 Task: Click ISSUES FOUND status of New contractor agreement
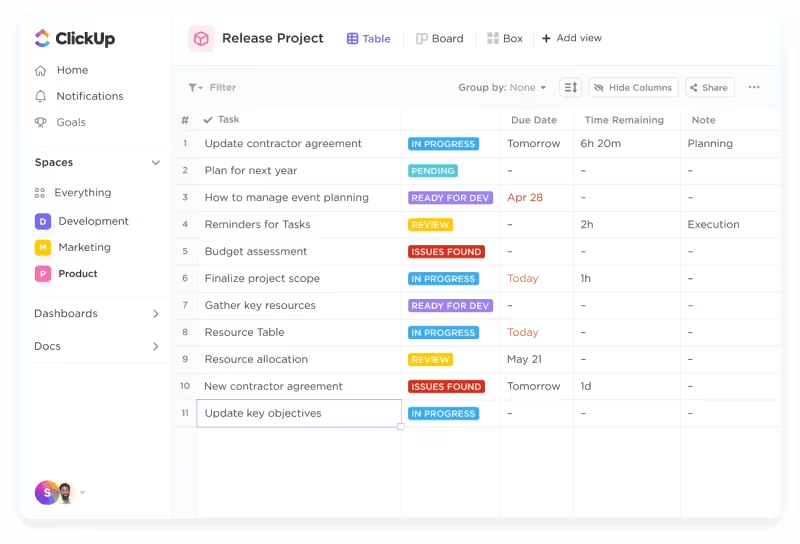(x=446, y=387)
